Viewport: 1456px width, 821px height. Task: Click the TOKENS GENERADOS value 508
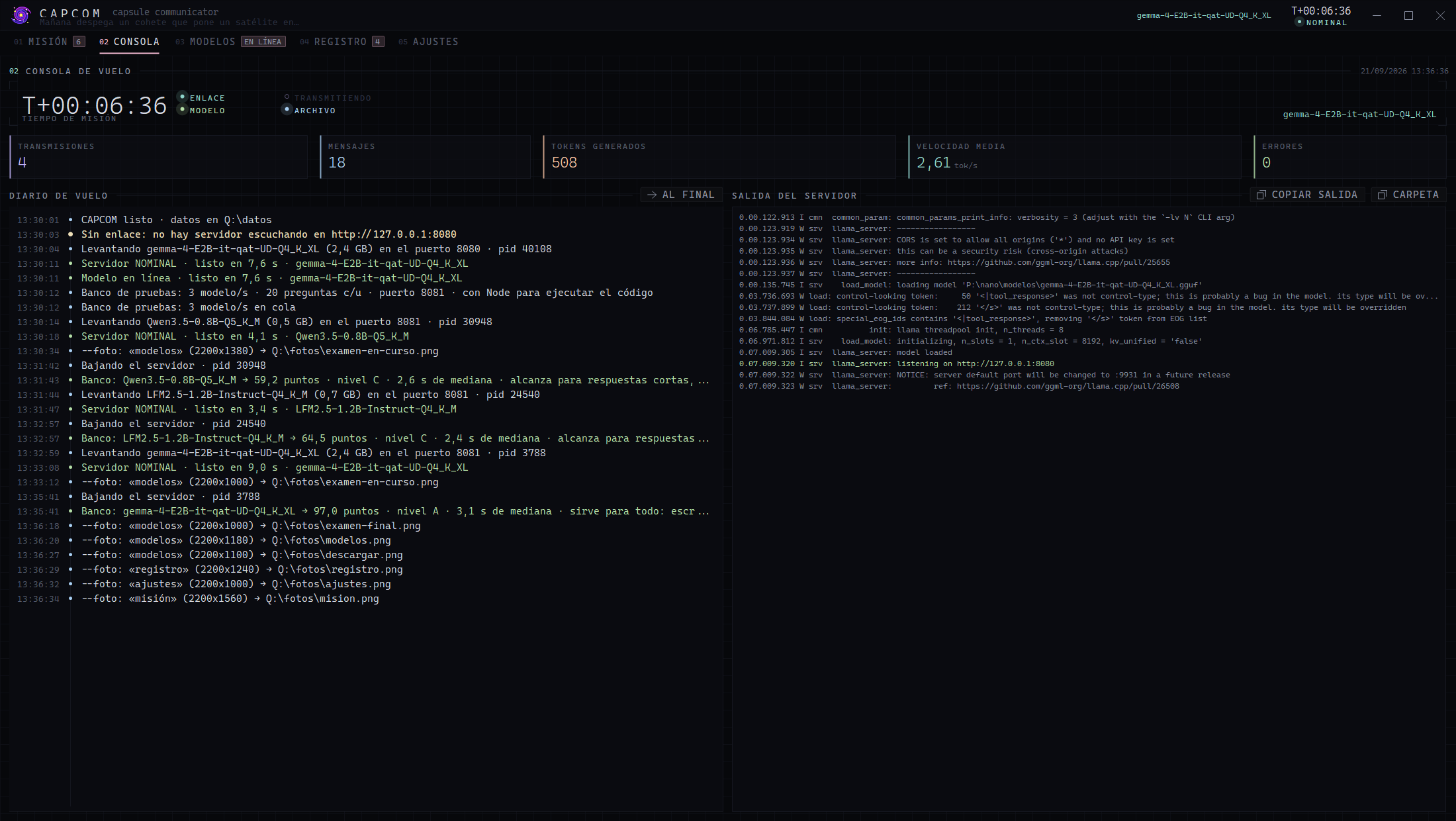[x=565, y=163]
